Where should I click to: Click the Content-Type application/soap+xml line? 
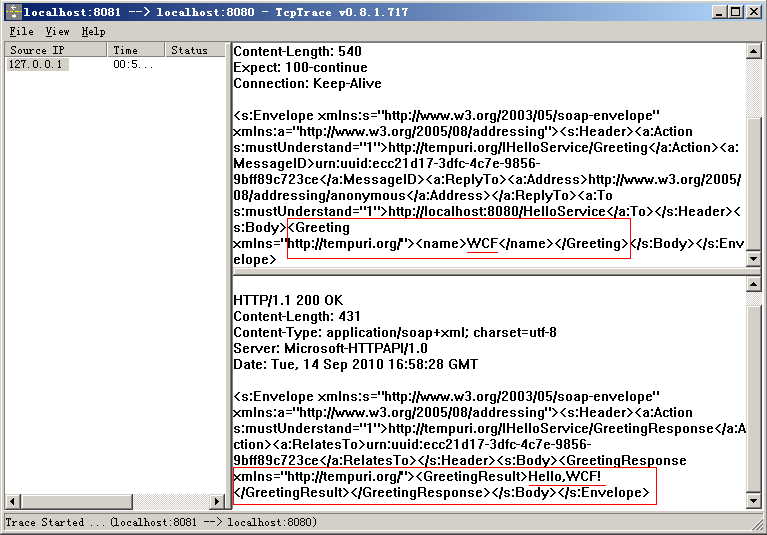(395, 333)
